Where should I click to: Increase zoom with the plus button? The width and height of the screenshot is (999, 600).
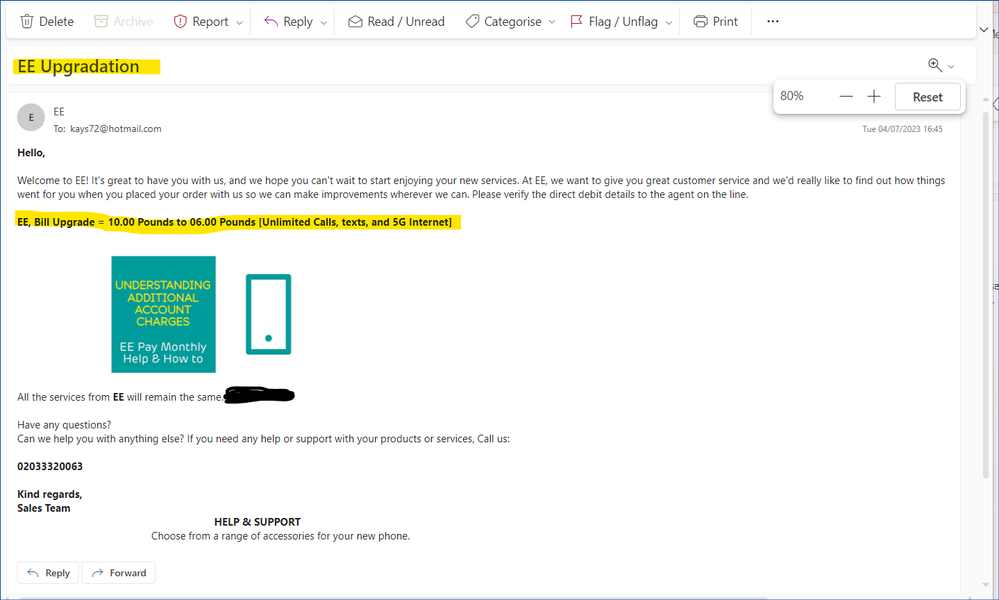(x=874, y=96)
